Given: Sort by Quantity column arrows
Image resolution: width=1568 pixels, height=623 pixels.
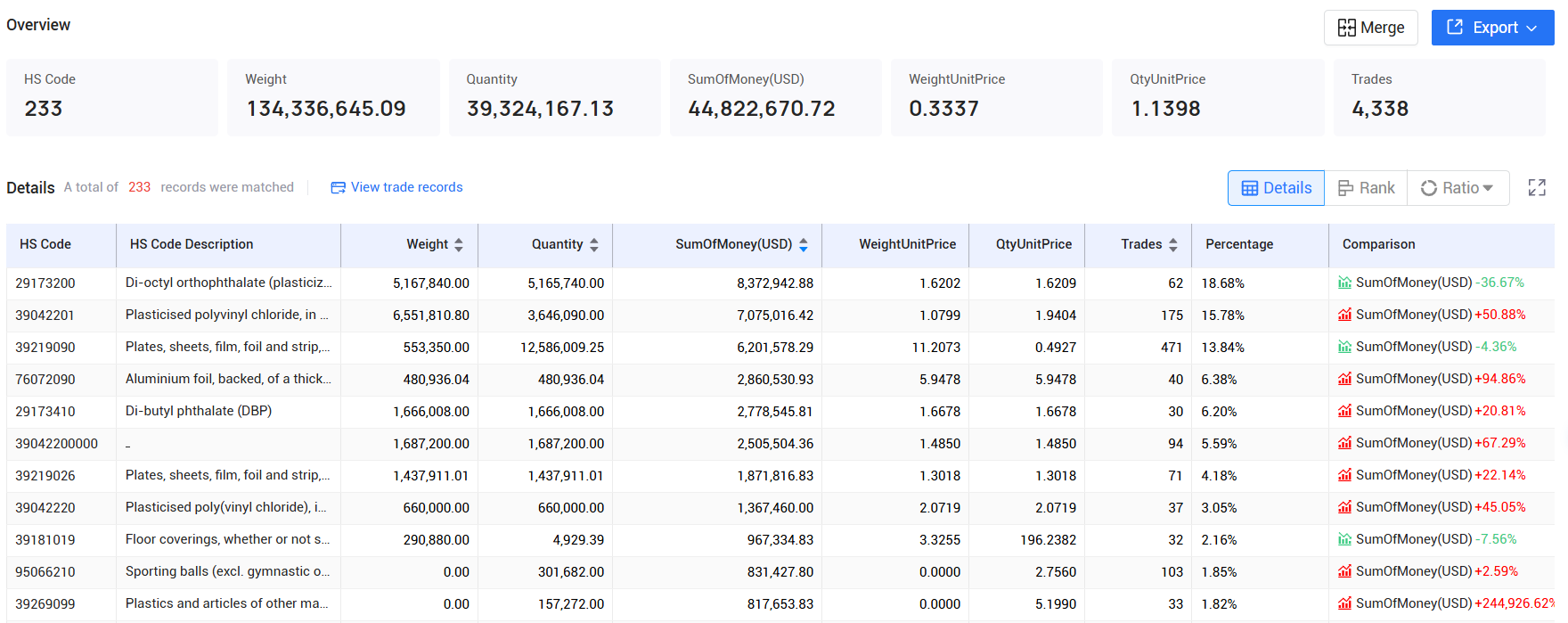Looking at the screenshot, I should 594,244.
